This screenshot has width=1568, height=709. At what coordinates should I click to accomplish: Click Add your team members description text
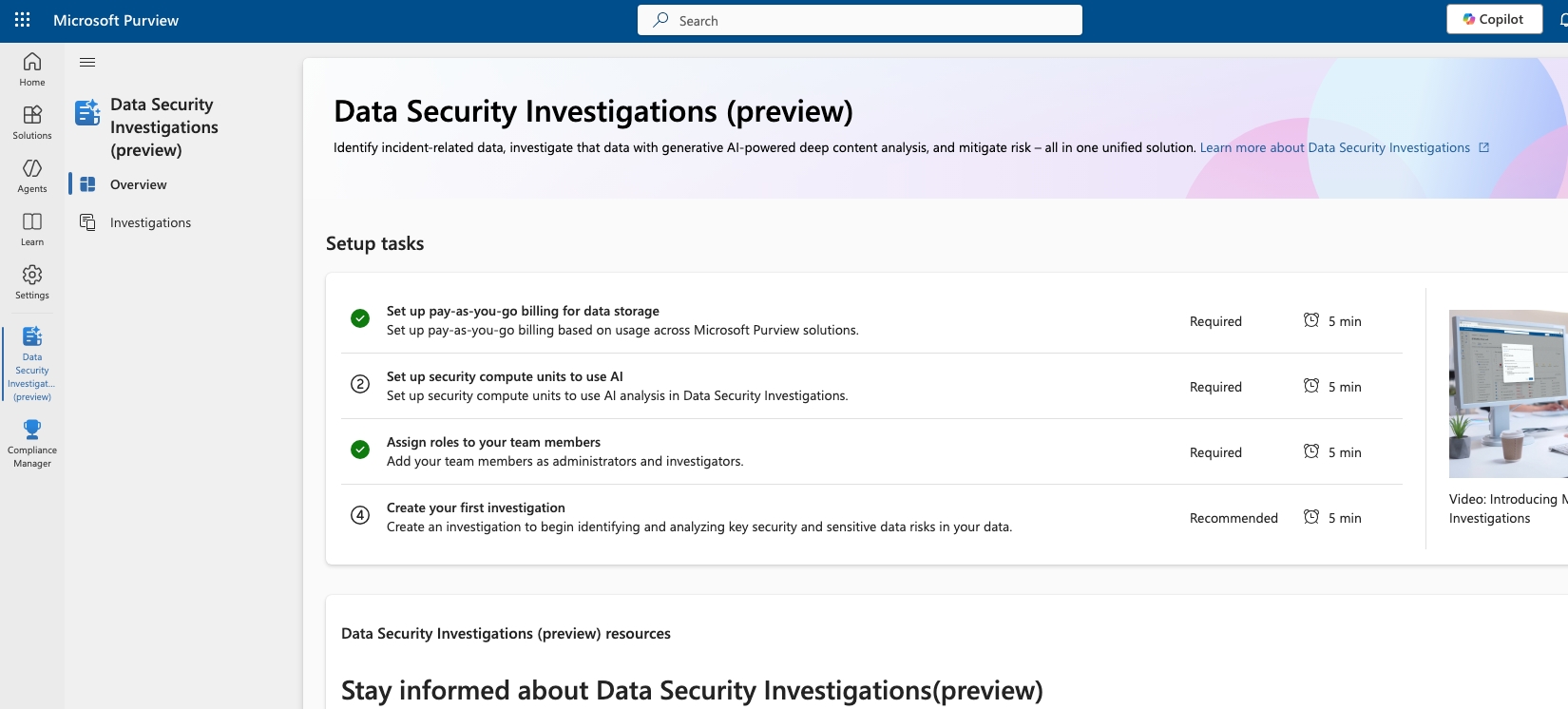point(564,461)
